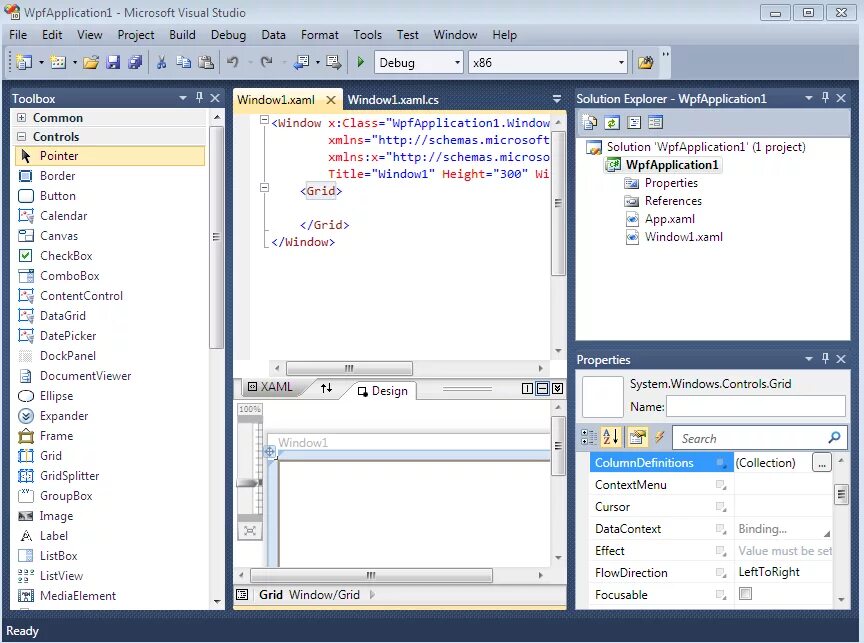Viewport: 864px width, 643px height.
Task: Open App.xaml in Solution Explorer
Action: click(x=669, y=219)
